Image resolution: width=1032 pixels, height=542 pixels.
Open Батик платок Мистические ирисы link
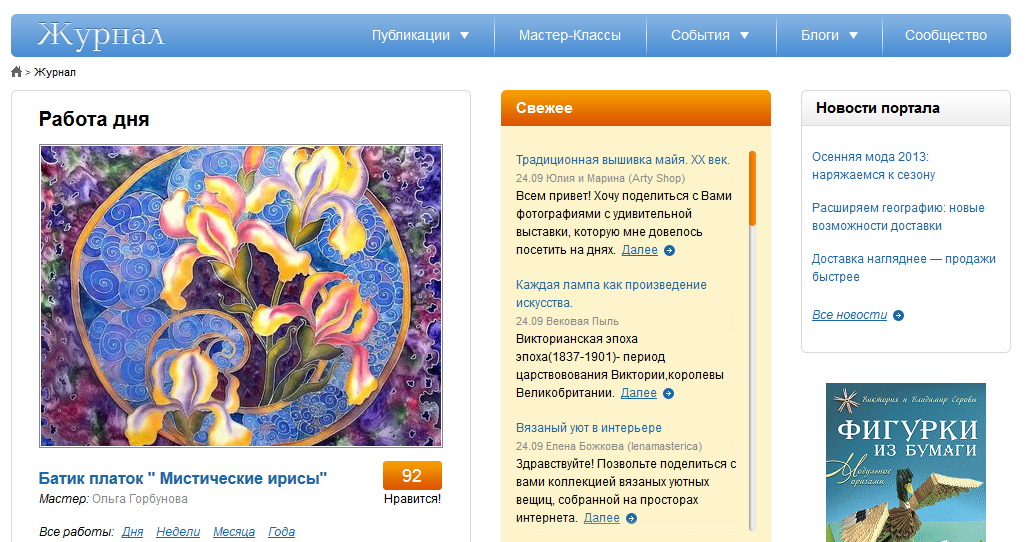183,478
